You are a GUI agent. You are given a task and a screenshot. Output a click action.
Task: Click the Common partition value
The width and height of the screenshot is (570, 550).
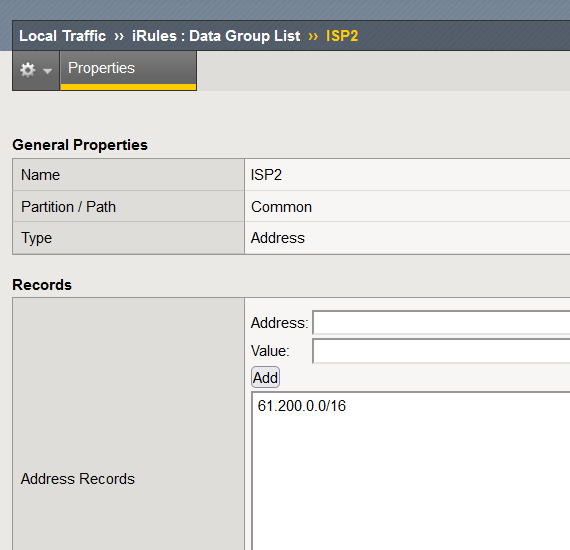click(281, 207)
